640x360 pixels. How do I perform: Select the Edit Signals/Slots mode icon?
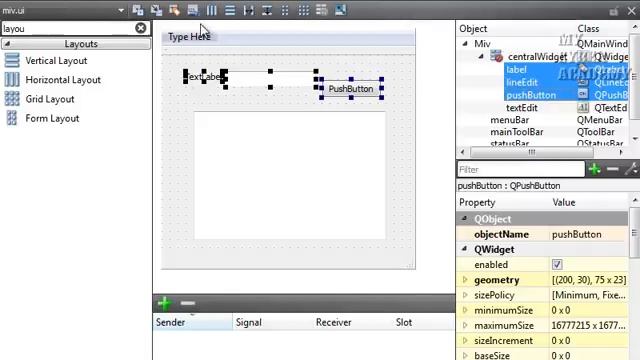pyautogui.click(x=156, y=10)
